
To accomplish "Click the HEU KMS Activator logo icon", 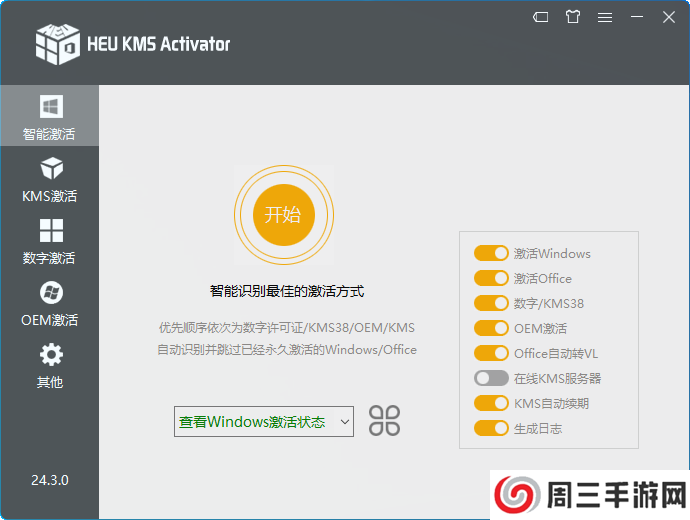I will (x=57, y=42).
